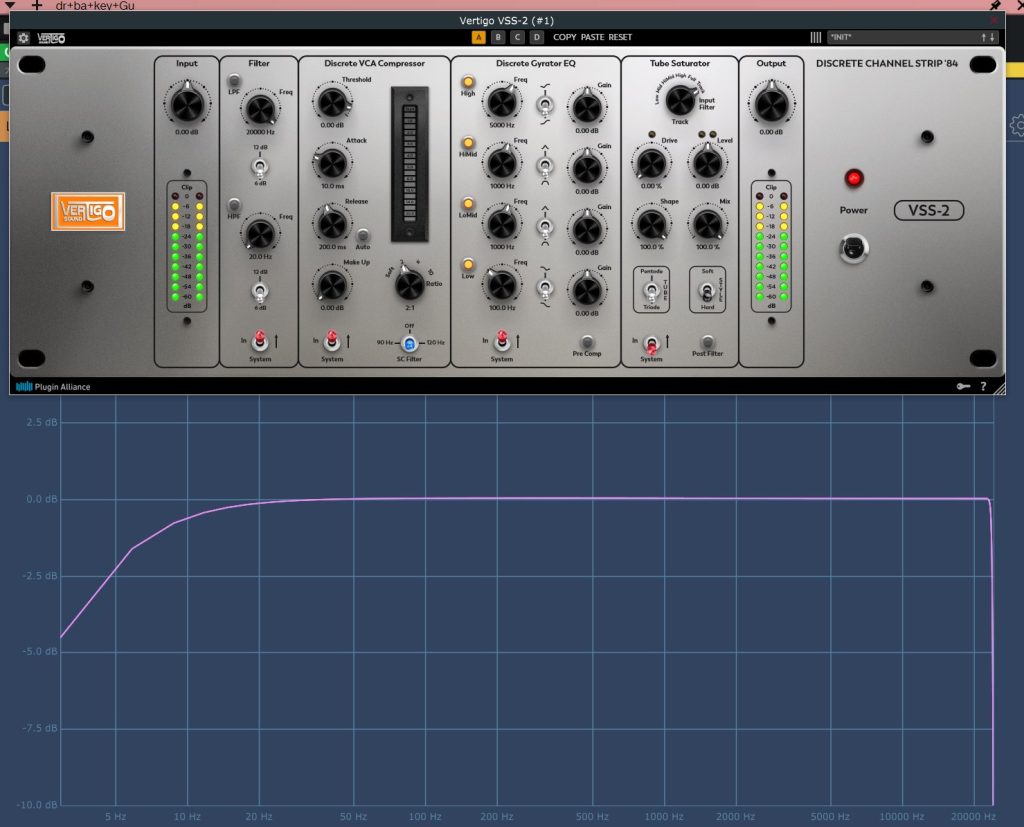The width and height of the screenshot is (1024, 827).
Task: Click the preset up/down arrows
Action: (x=988, y=38)
